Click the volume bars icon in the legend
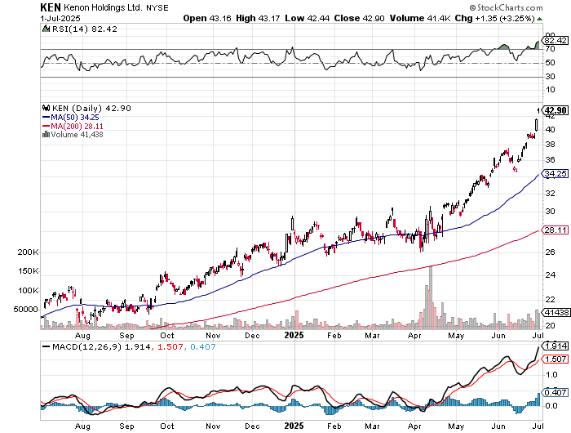Viewport: 571px width, 433px height. tap(46, 134)
